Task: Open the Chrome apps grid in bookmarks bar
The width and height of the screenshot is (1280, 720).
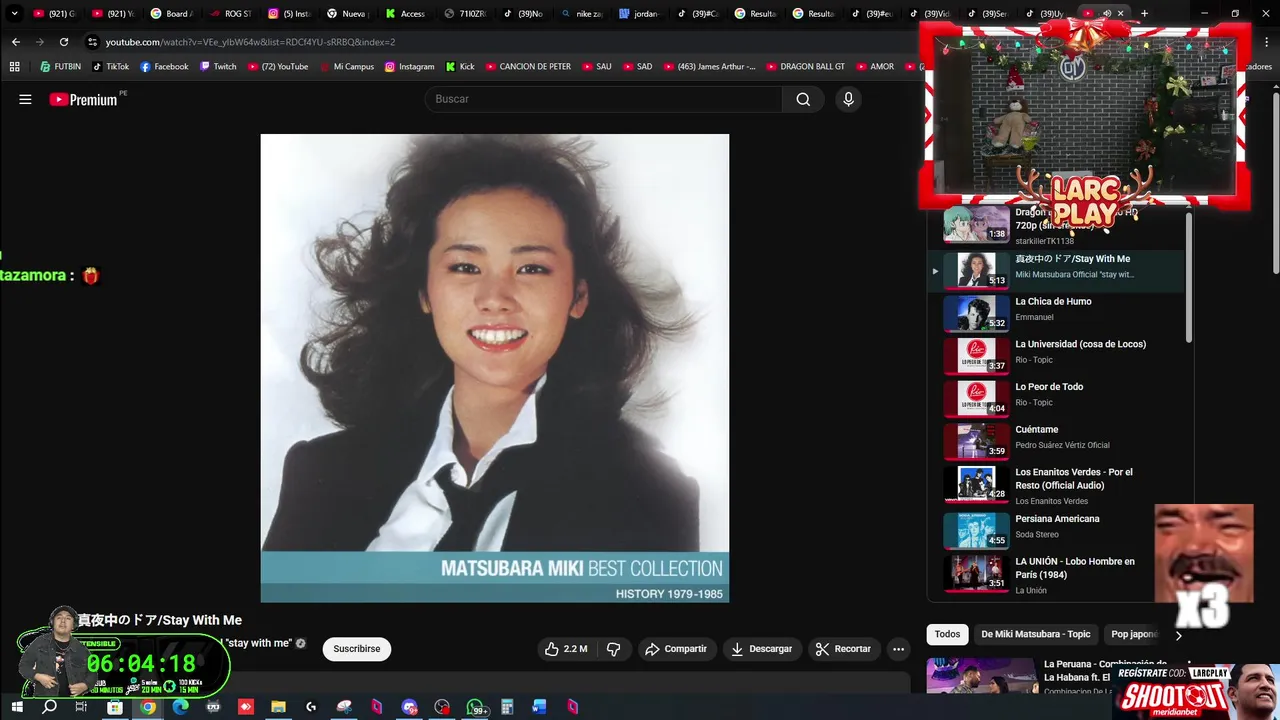Action: (14, 67)
